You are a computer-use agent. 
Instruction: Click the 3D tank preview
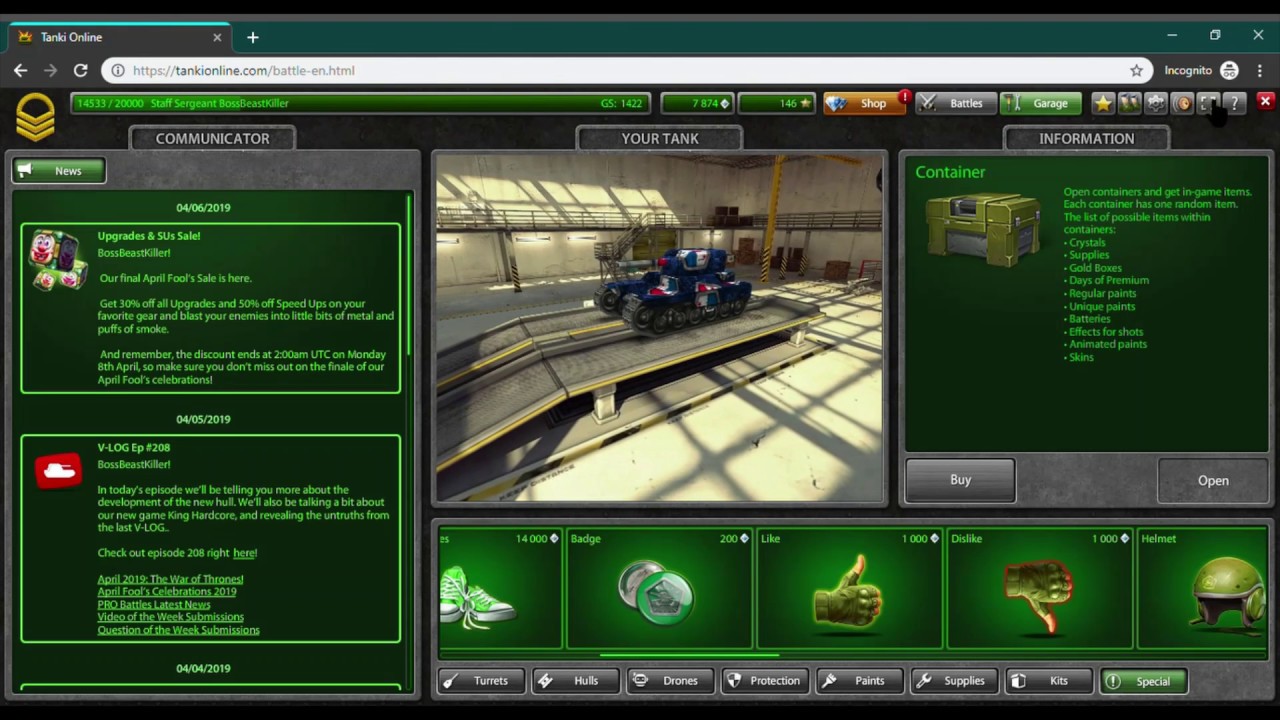coord(660,328)
